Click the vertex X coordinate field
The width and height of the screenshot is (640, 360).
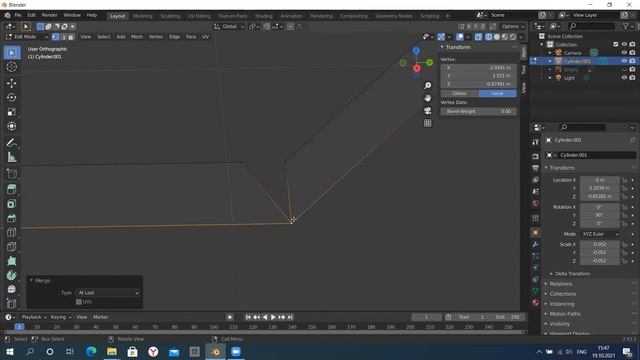click(478, 68)
